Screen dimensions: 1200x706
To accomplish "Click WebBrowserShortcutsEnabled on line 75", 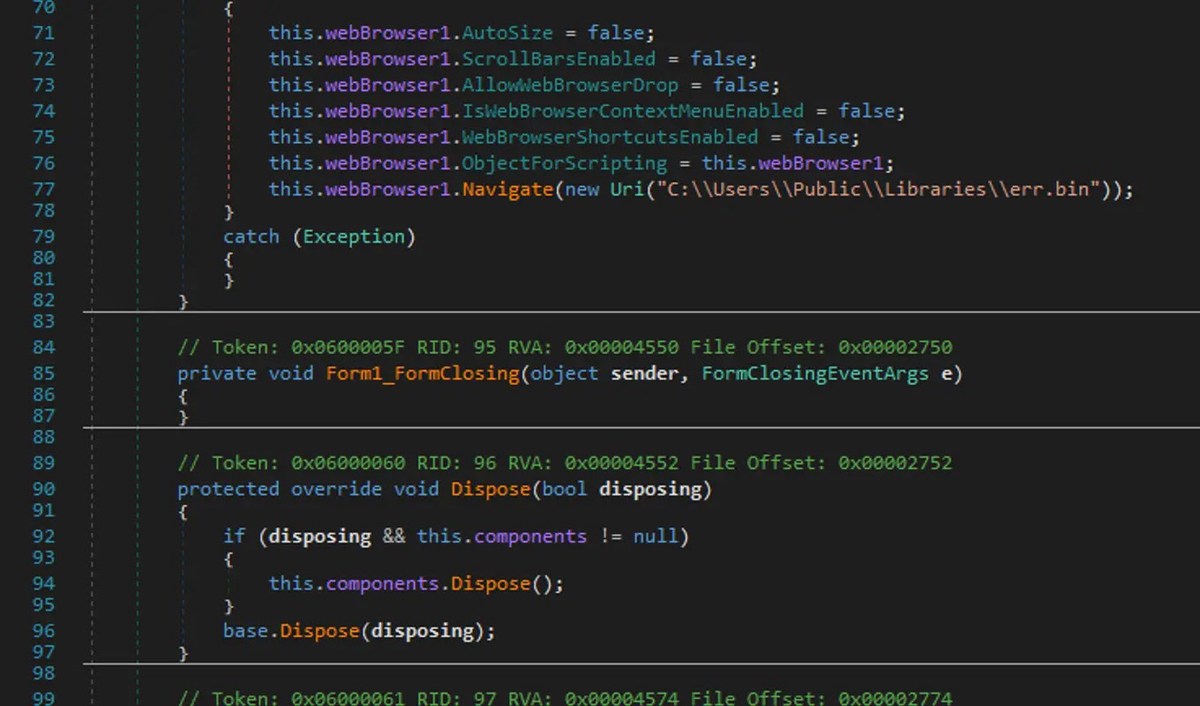I will 610,137.
